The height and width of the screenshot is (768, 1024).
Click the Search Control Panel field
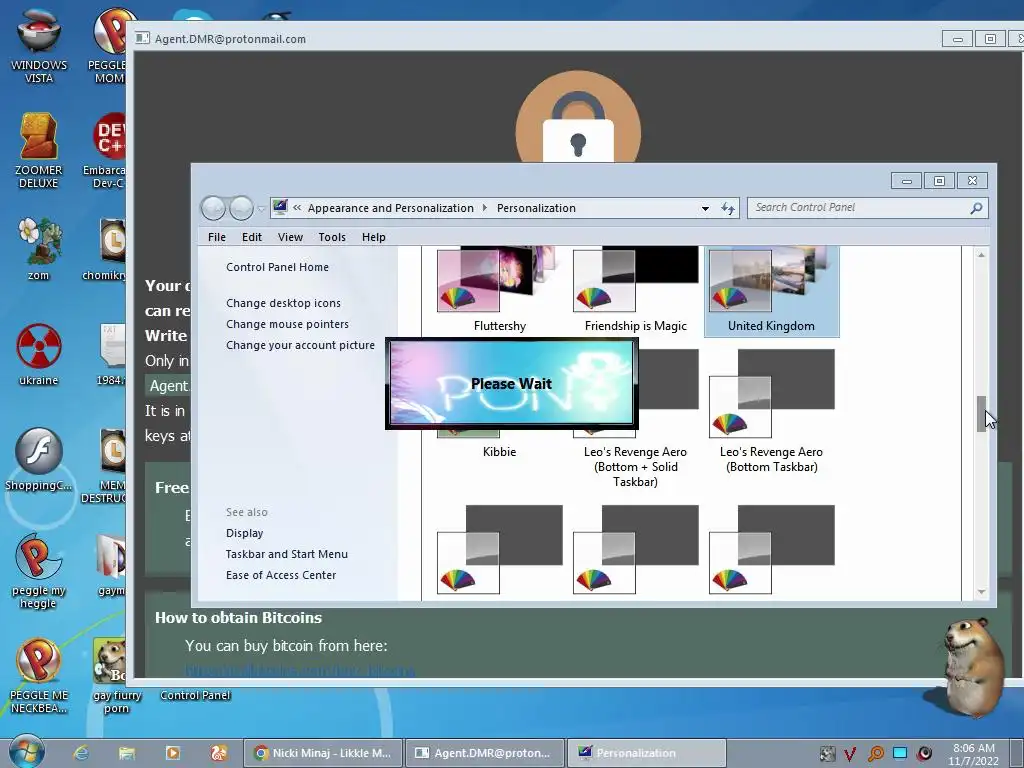pos(859,208)
